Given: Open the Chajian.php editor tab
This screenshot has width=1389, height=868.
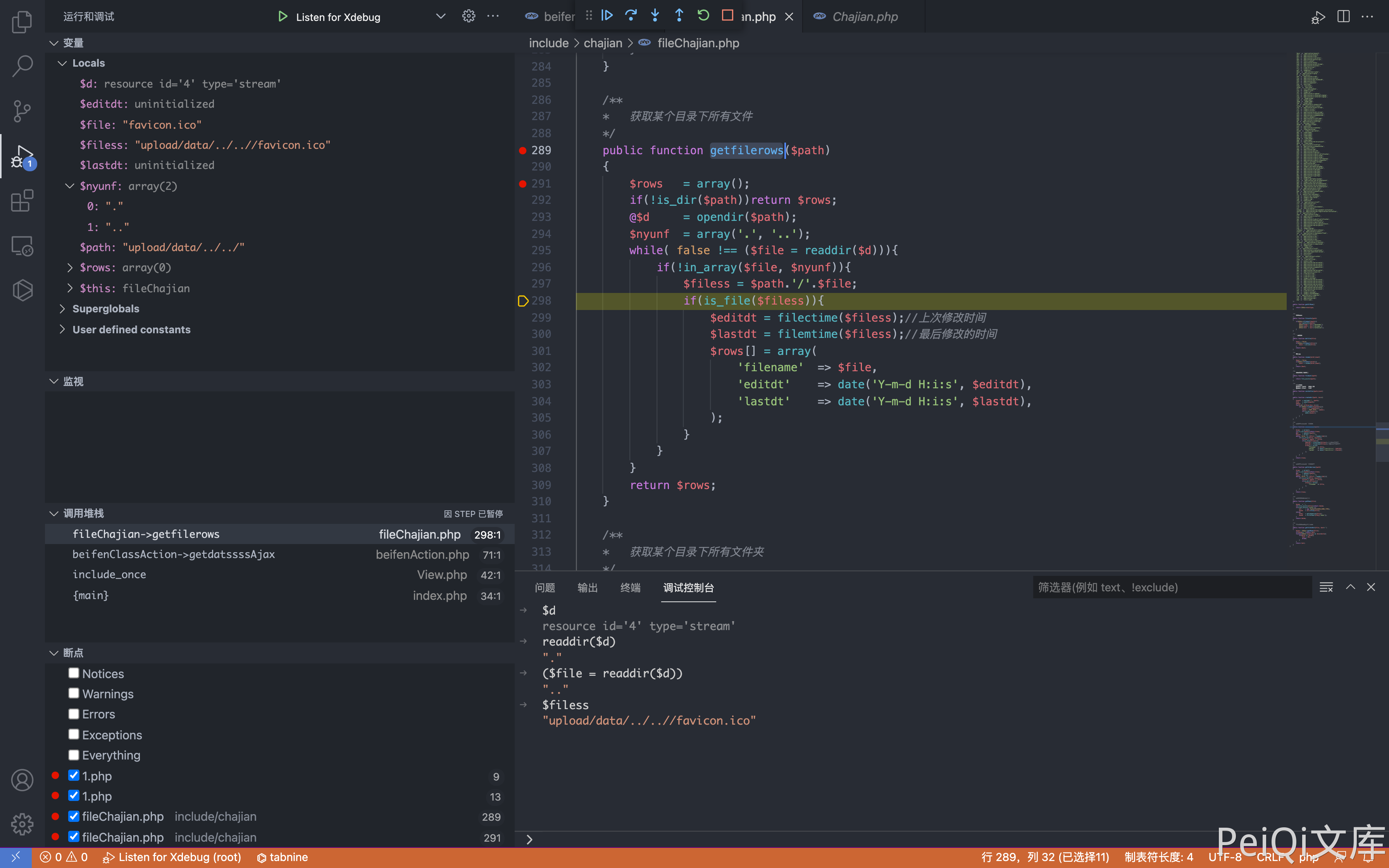Looking at the screenshot, I should coord(864,17).
